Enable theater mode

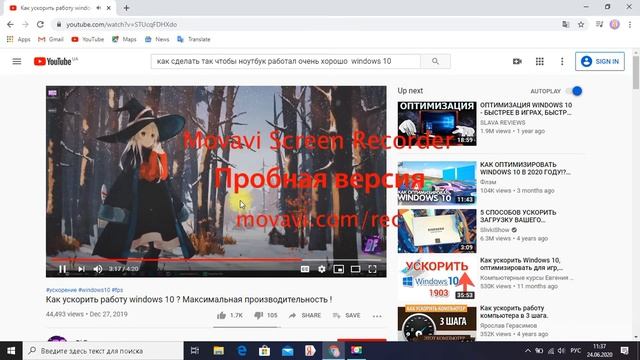[x=356, y=269]
